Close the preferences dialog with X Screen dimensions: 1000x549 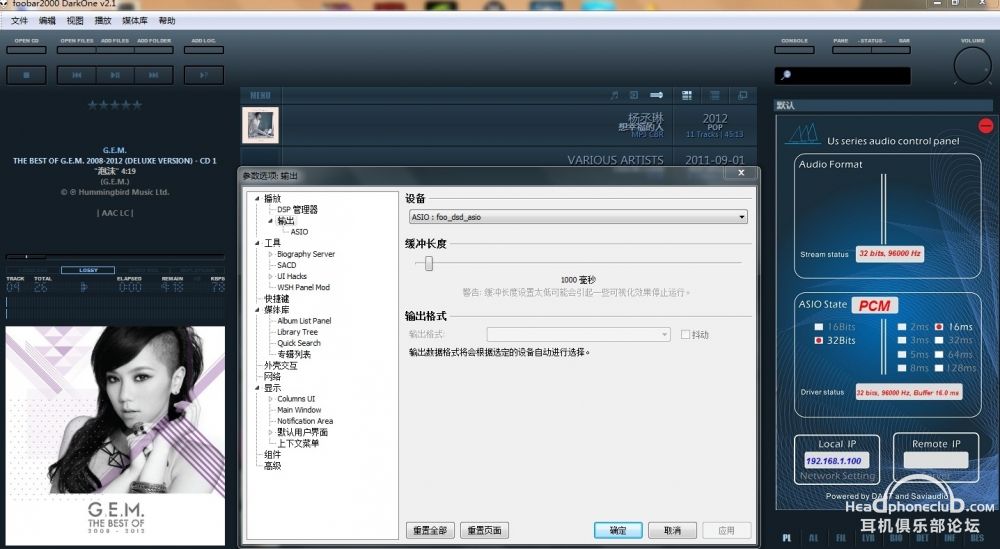pos(741,173)
